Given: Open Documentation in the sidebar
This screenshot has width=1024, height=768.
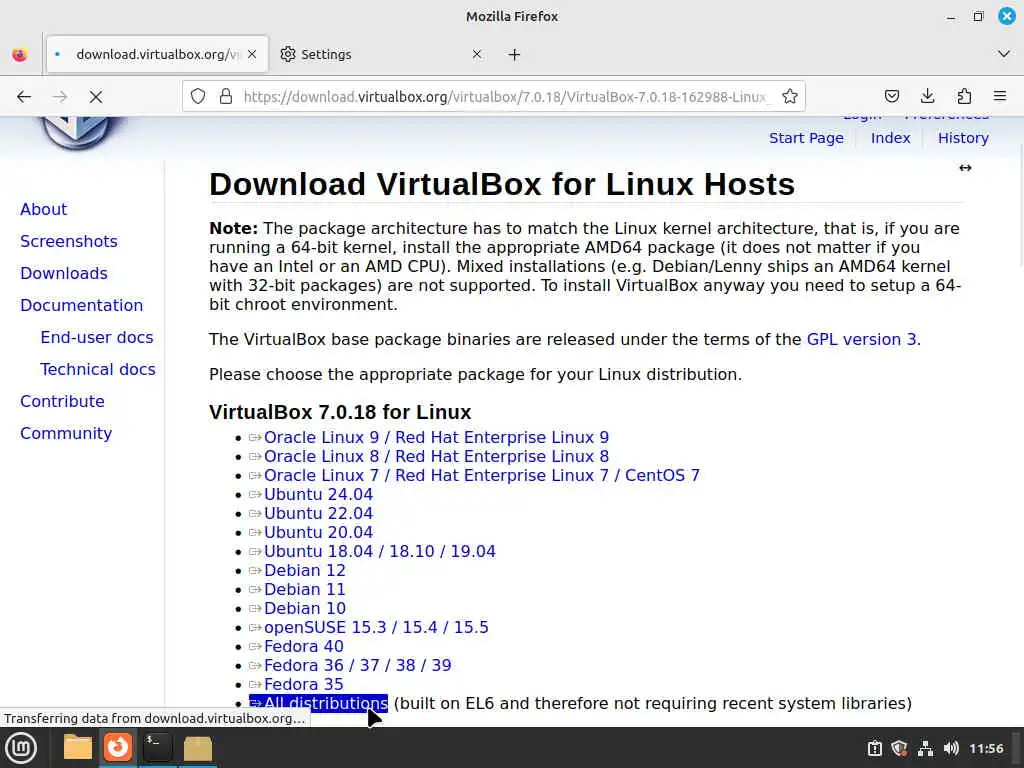Looking at the screenshot, I should [82, 305].
